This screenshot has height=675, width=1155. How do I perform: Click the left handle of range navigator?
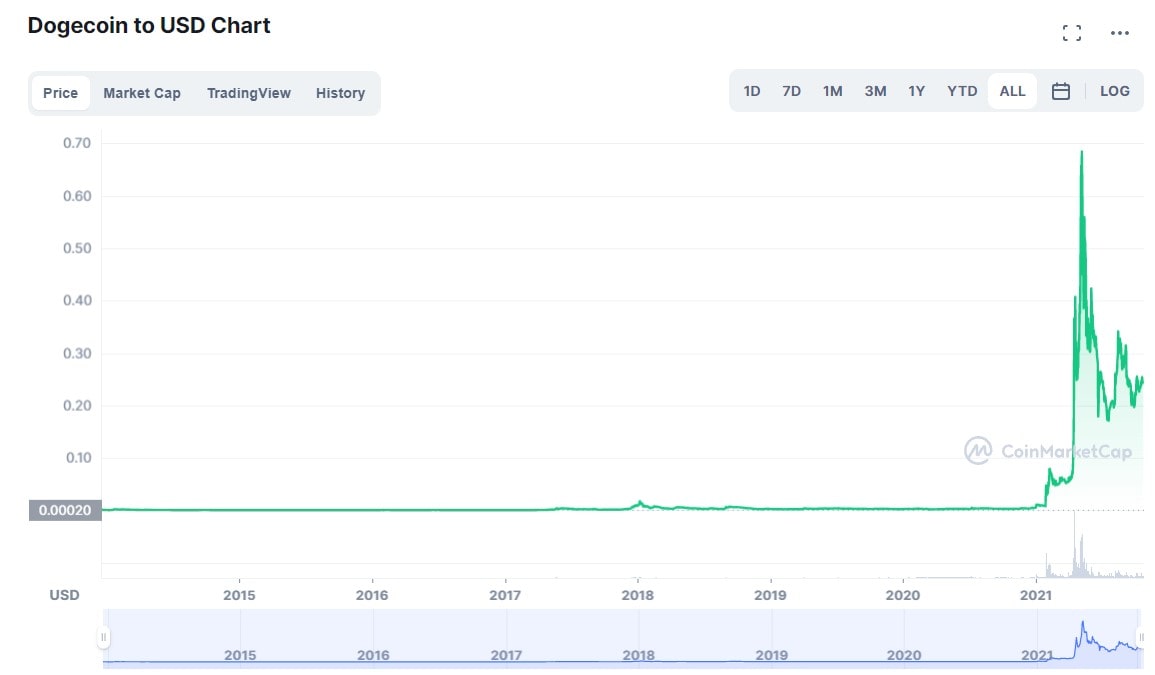[104, 637]
